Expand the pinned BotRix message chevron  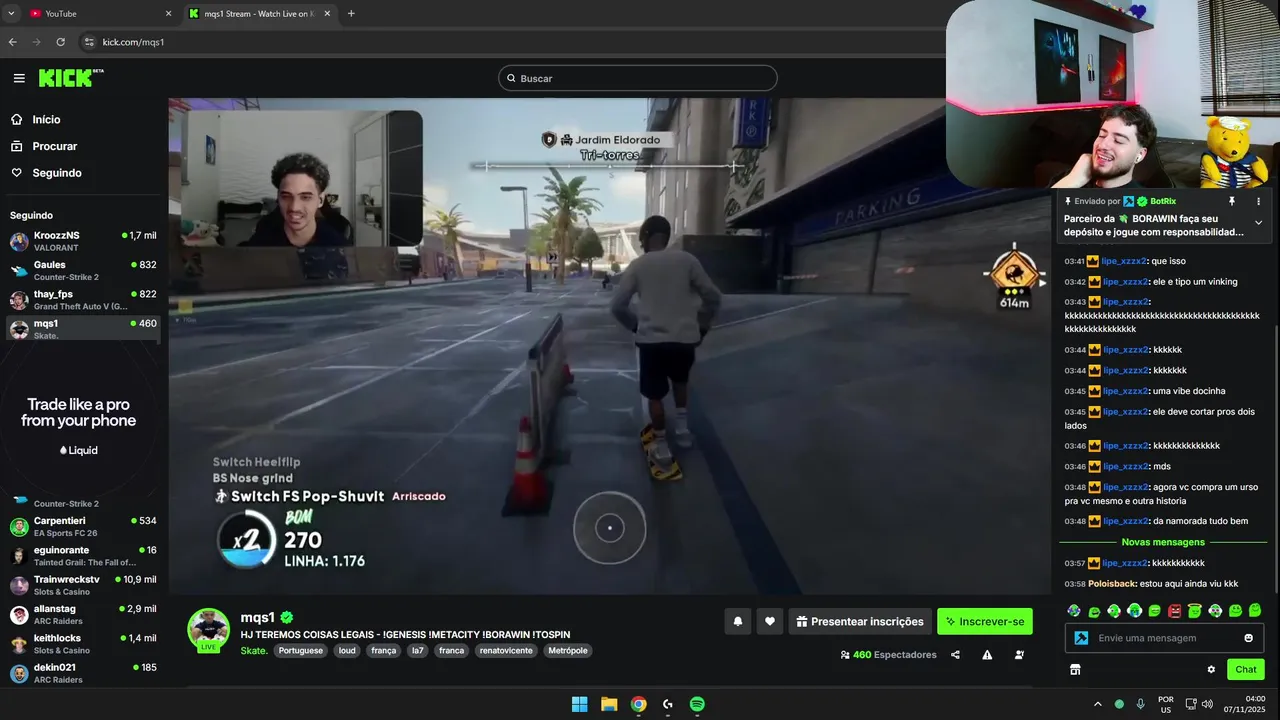click(1258, 223)
